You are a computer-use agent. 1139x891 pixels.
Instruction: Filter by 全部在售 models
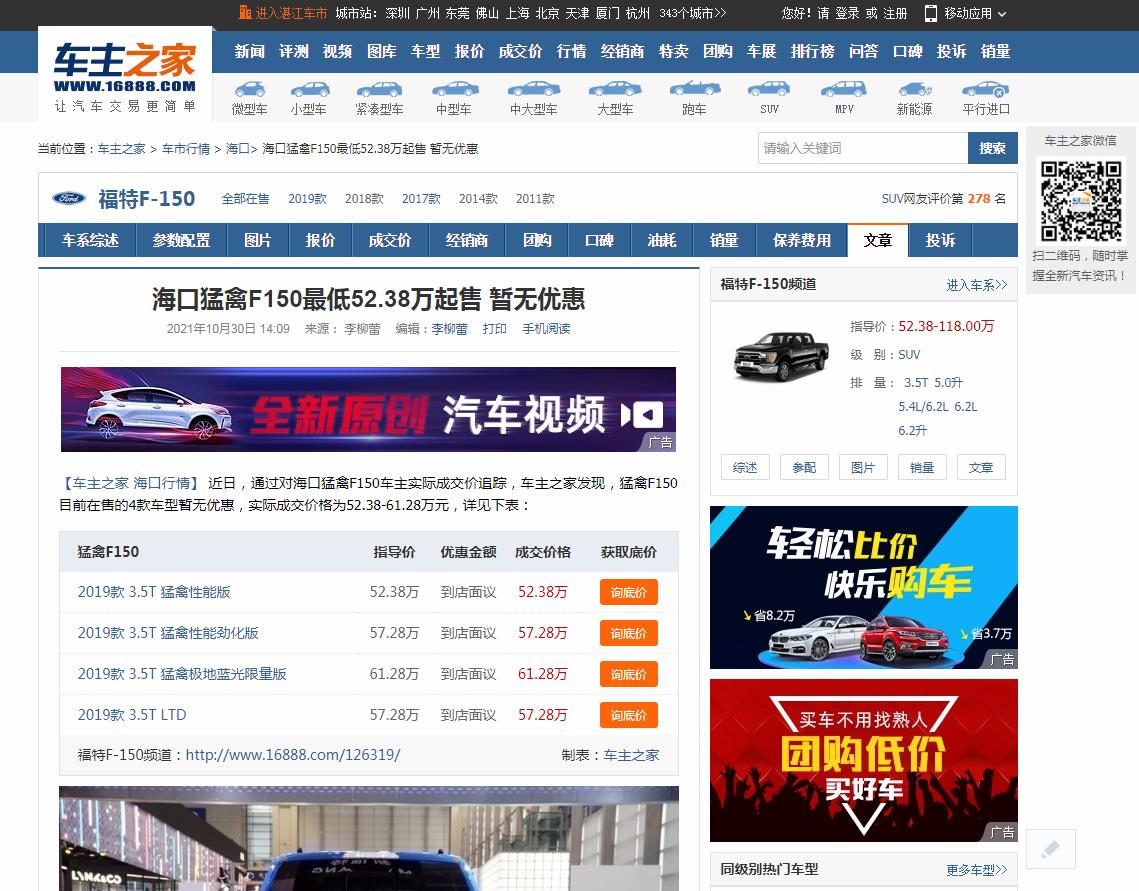pyautogui.click(x=246, y=198)
